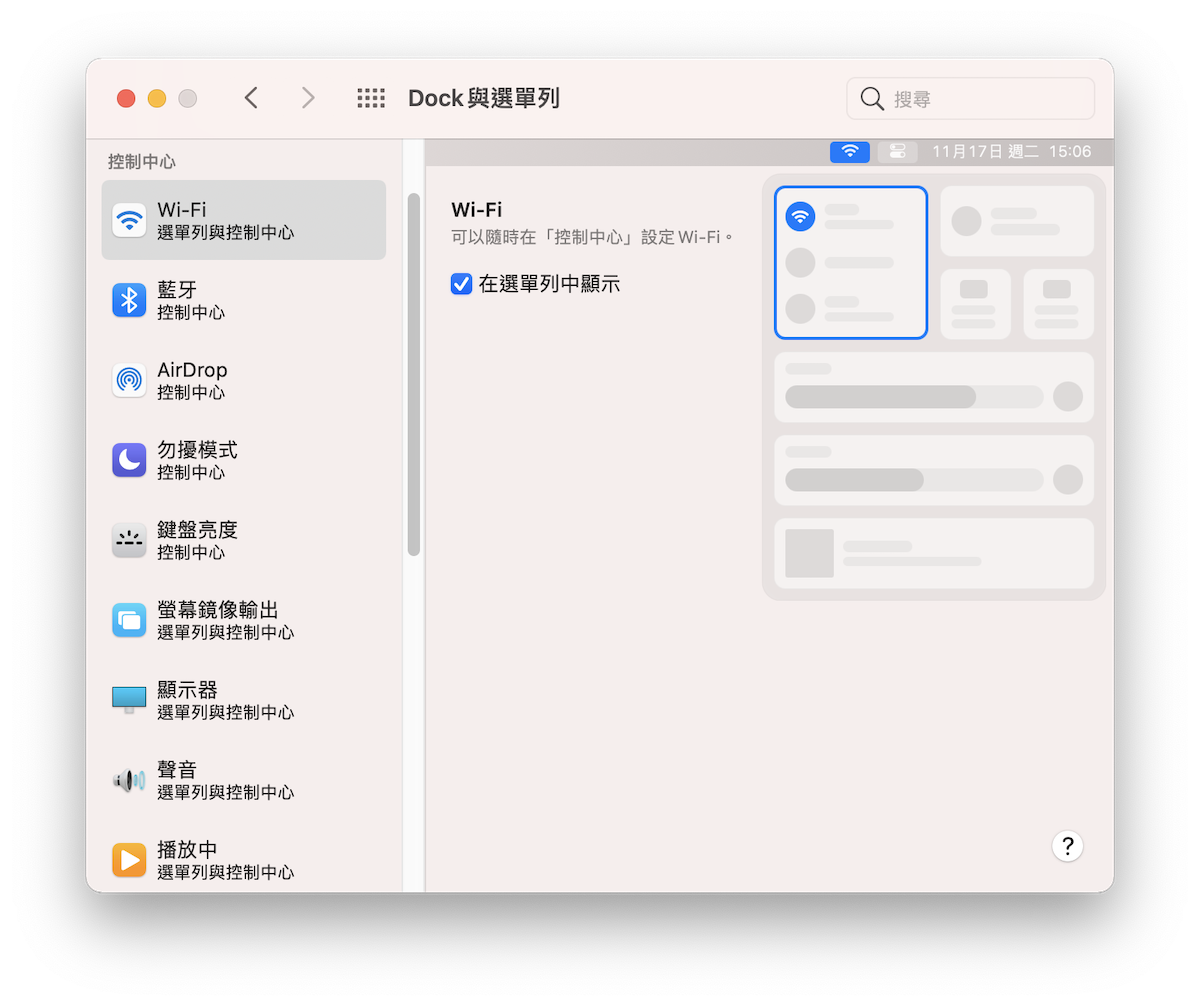Go back with the left chevron
Image resolution: width=1200 pixels, height=1006 pixels.
point(251,98)
